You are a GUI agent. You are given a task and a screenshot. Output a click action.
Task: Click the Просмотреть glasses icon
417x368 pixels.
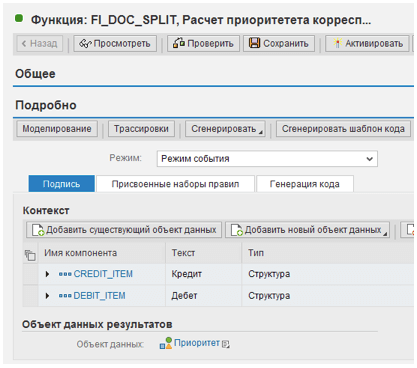85,43
